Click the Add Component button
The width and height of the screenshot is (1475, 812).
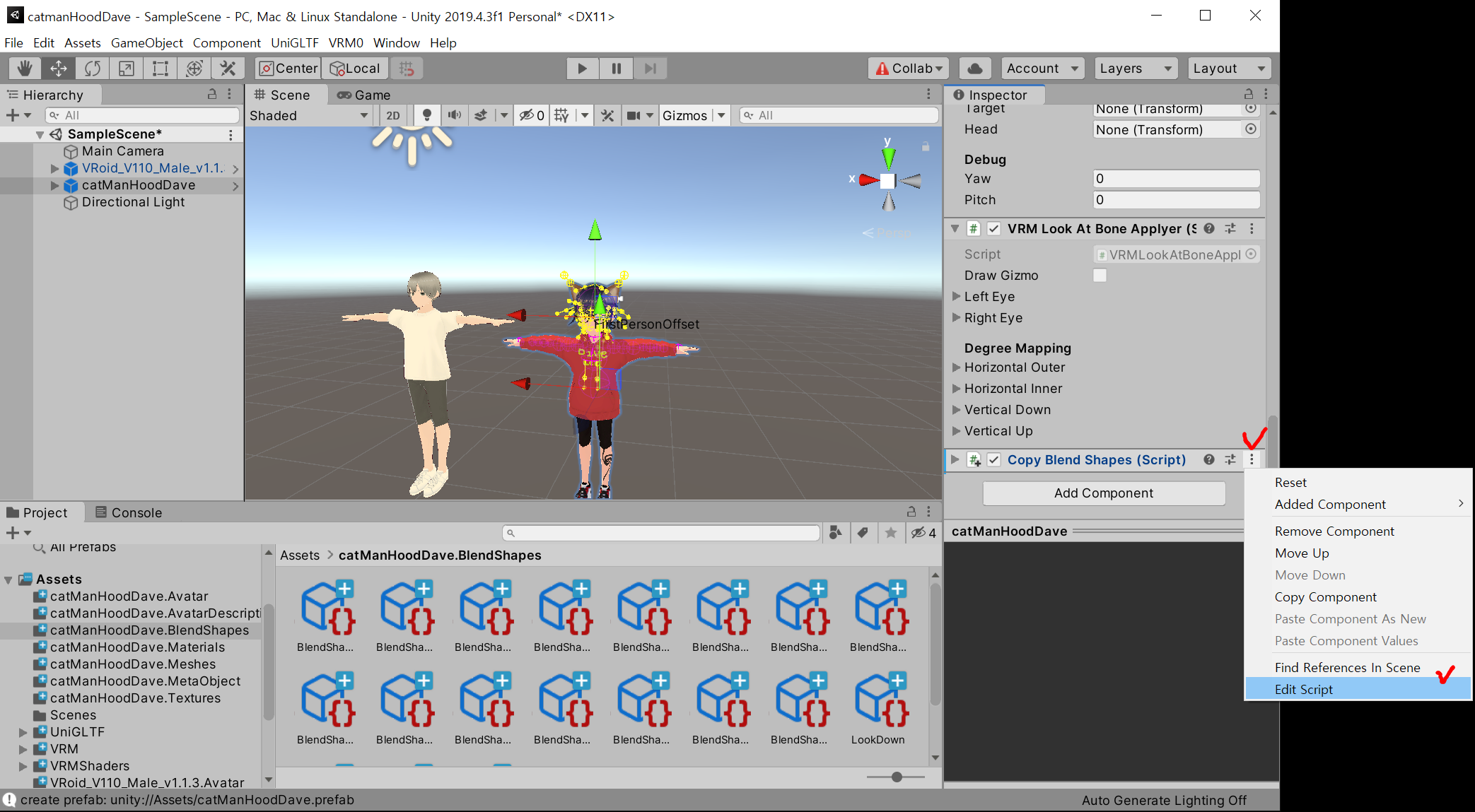click(x=1103, y=493)
